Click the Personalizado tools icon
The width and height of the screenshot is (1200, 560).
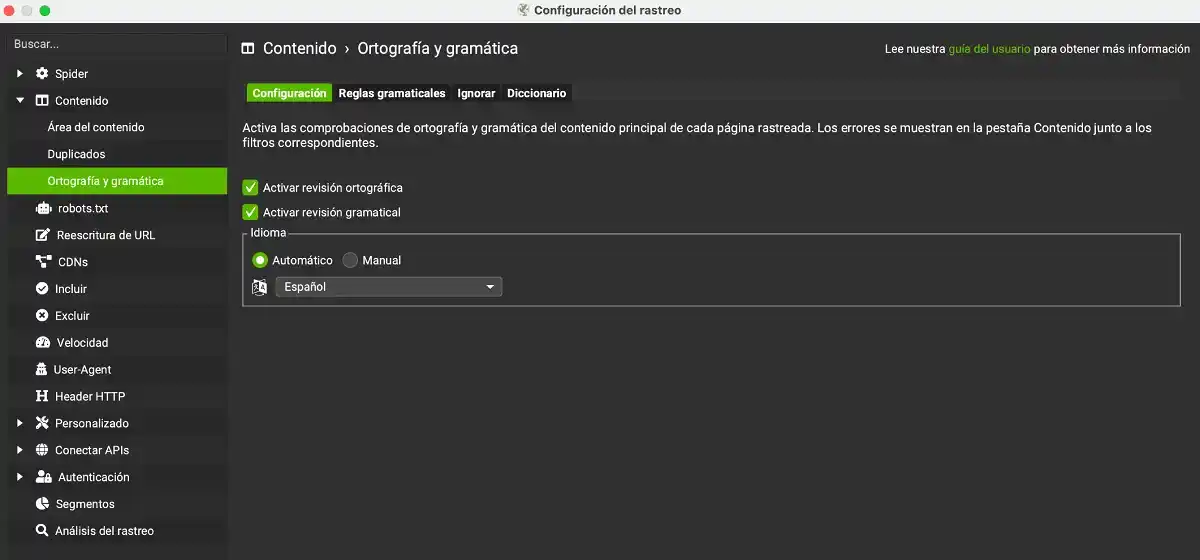point(42,423)
